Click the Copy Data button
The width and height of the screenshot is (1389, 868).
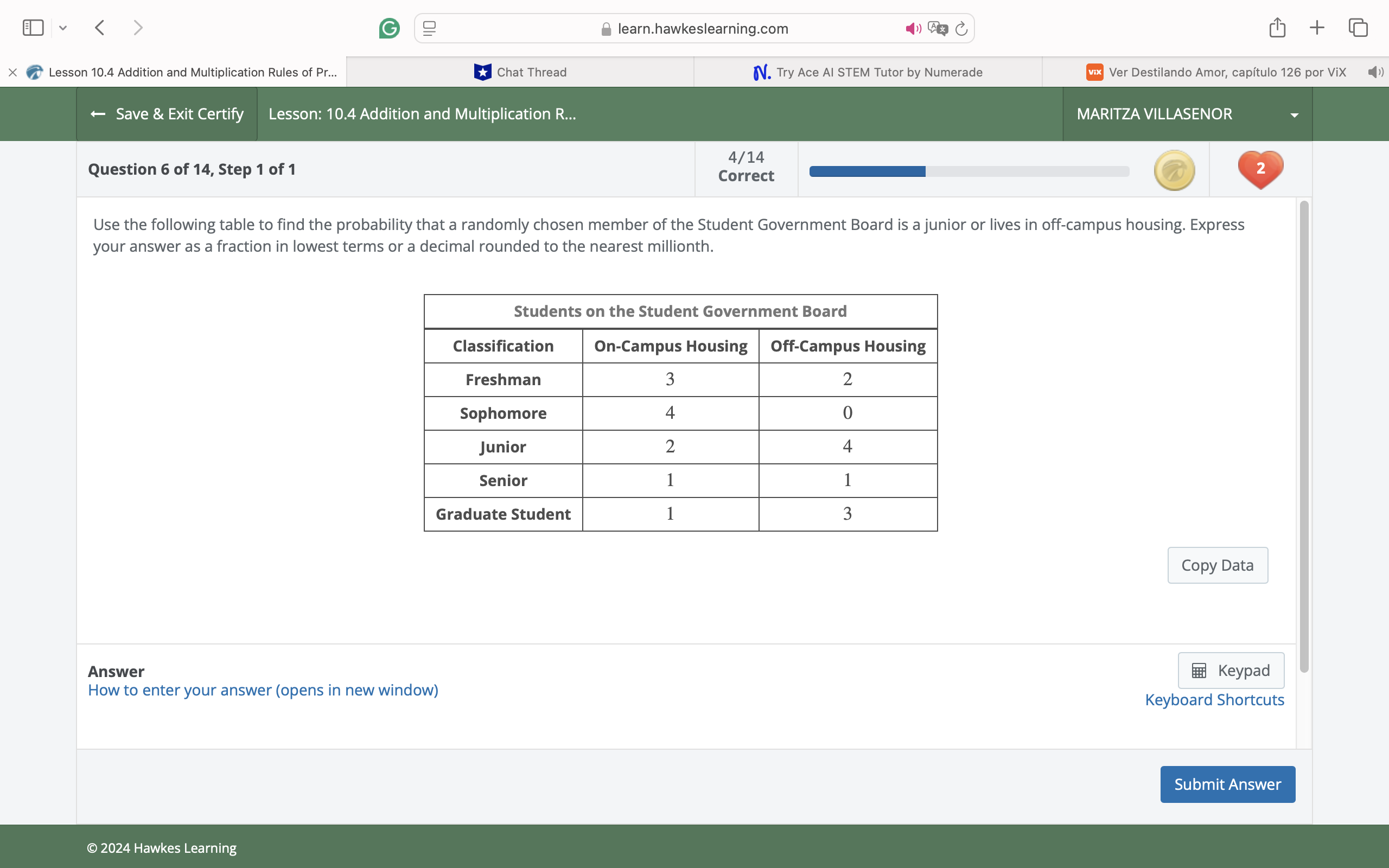(x=1218, y=565)
